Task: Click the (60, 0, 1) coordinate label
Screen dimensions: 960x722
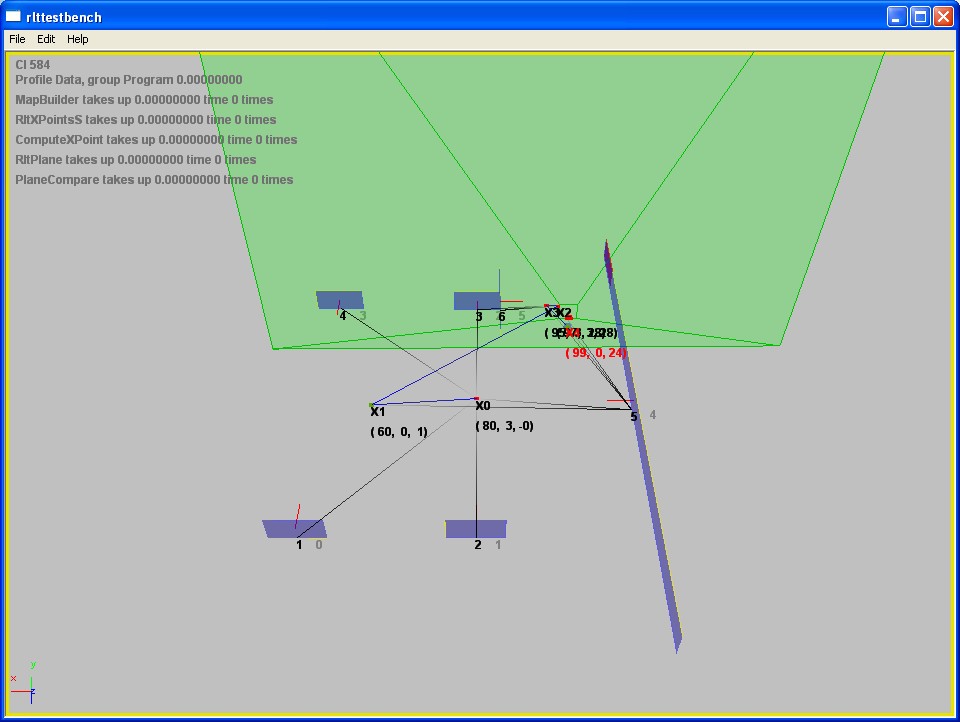Action: click(399, 432)
